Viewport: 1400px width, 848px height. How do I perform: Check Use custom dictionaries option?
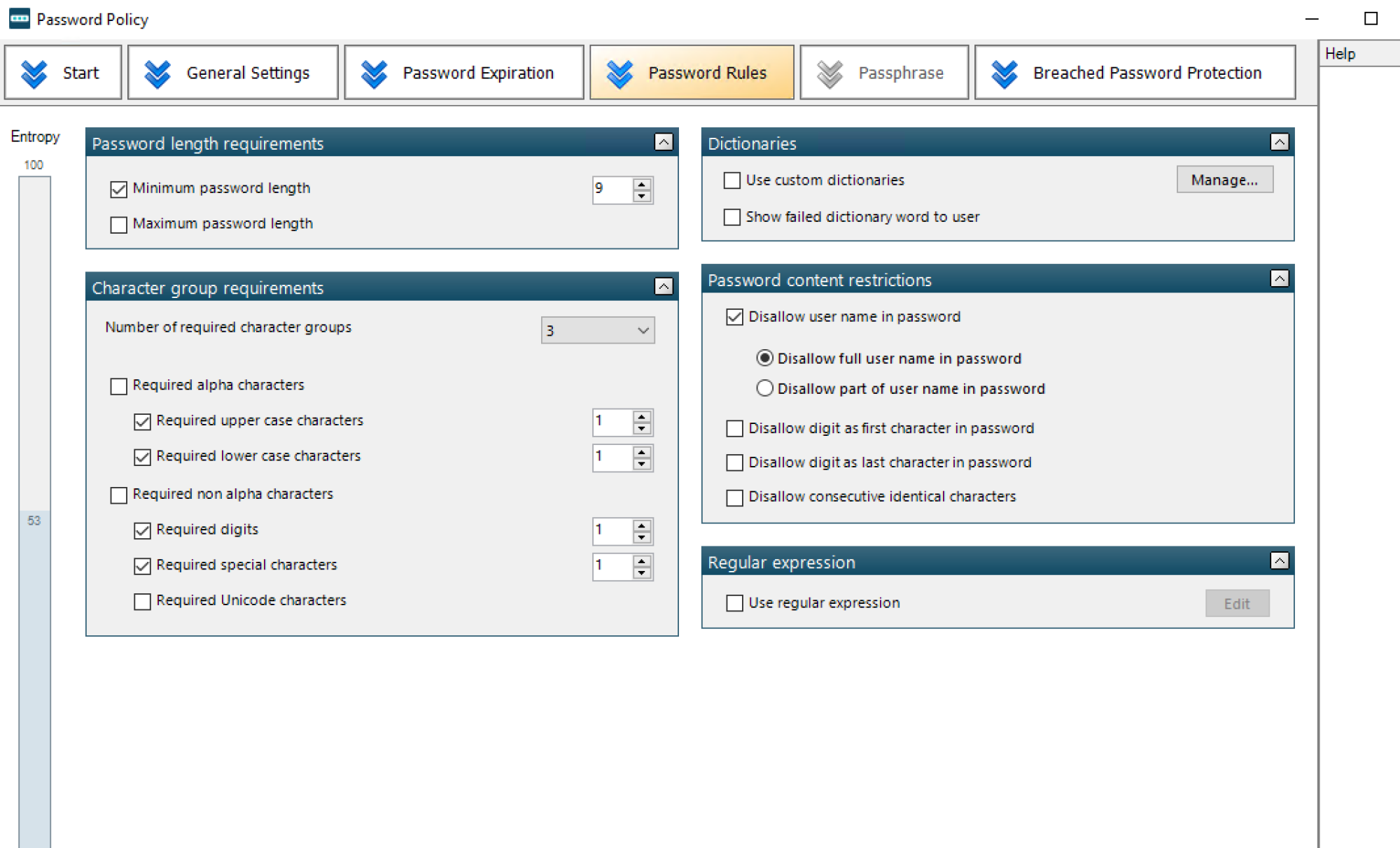pyautogui.click(x=732, y=181)
